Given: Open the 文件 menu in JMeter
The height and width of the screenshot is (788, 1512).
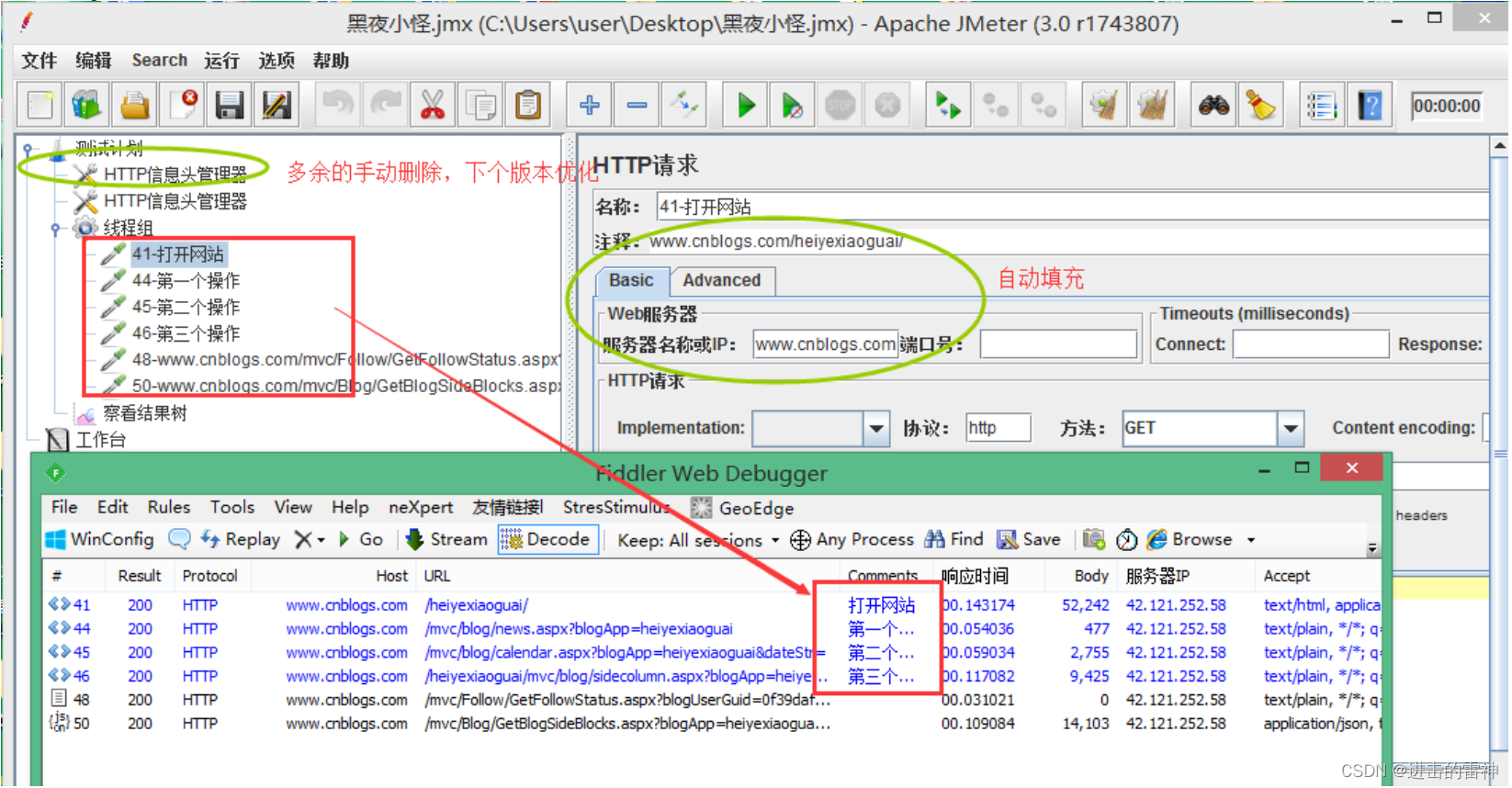Looking at the screenshot, I should (39, 61).
